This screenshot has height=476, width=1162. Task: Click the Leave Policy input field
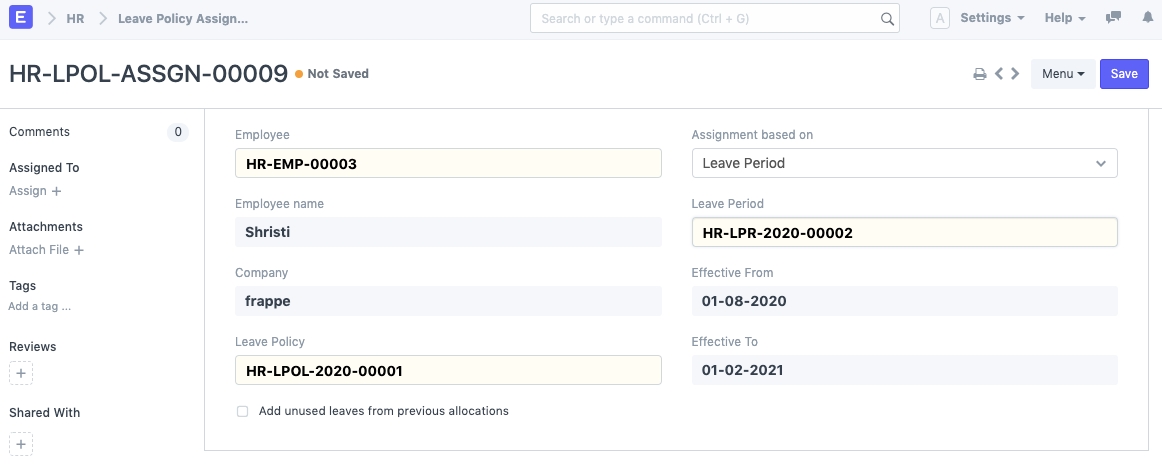448,370
